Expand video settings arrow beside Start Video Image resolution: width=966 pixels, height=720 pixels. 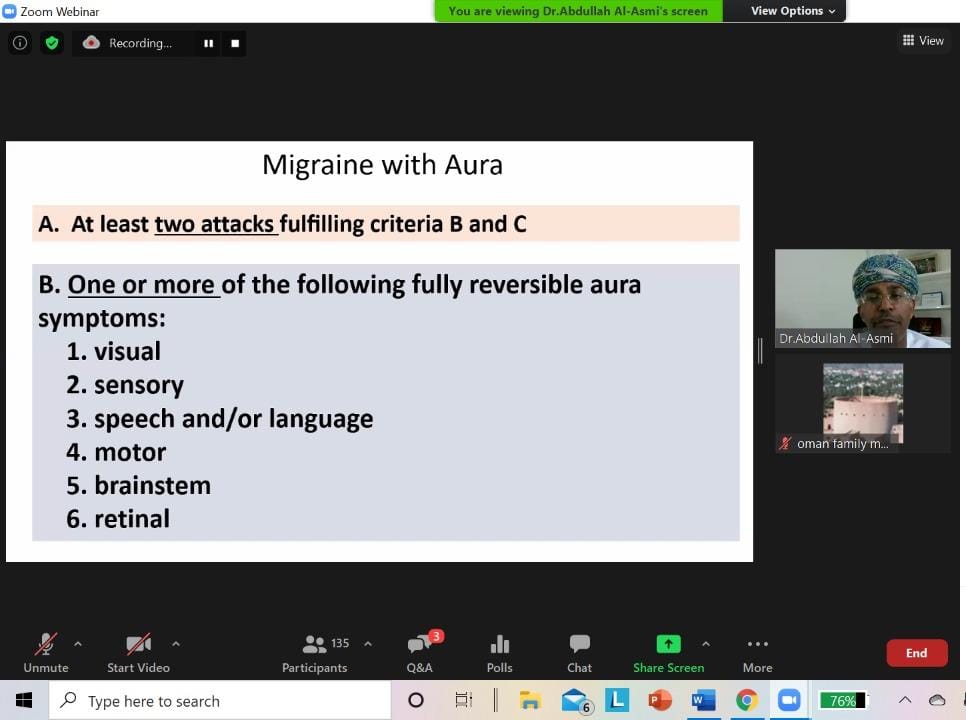click(x=176, y=644)
